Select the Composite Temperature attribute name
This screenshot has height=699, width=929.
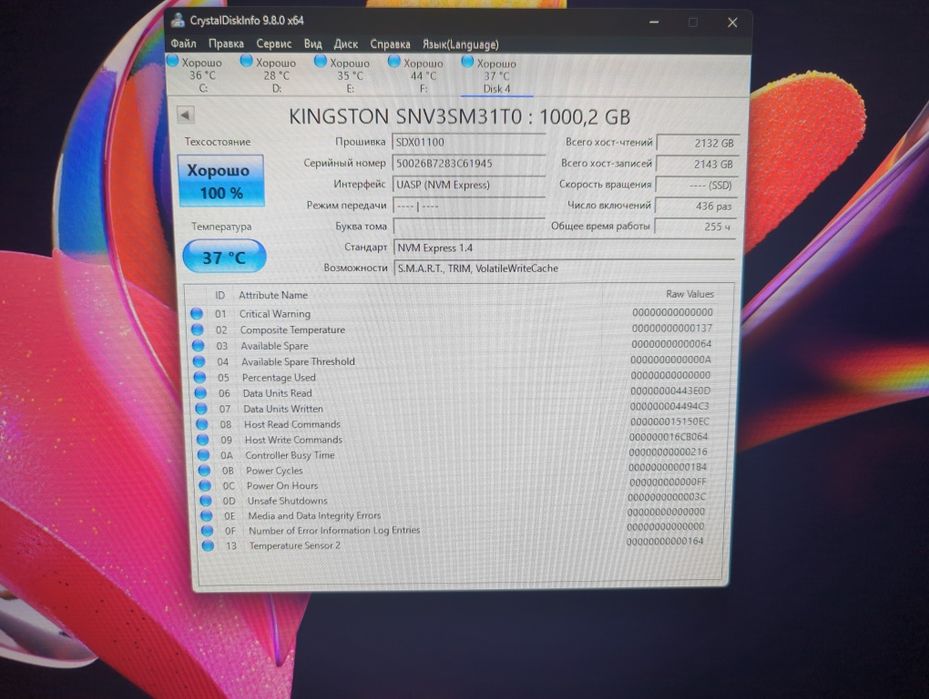point(292,330)
